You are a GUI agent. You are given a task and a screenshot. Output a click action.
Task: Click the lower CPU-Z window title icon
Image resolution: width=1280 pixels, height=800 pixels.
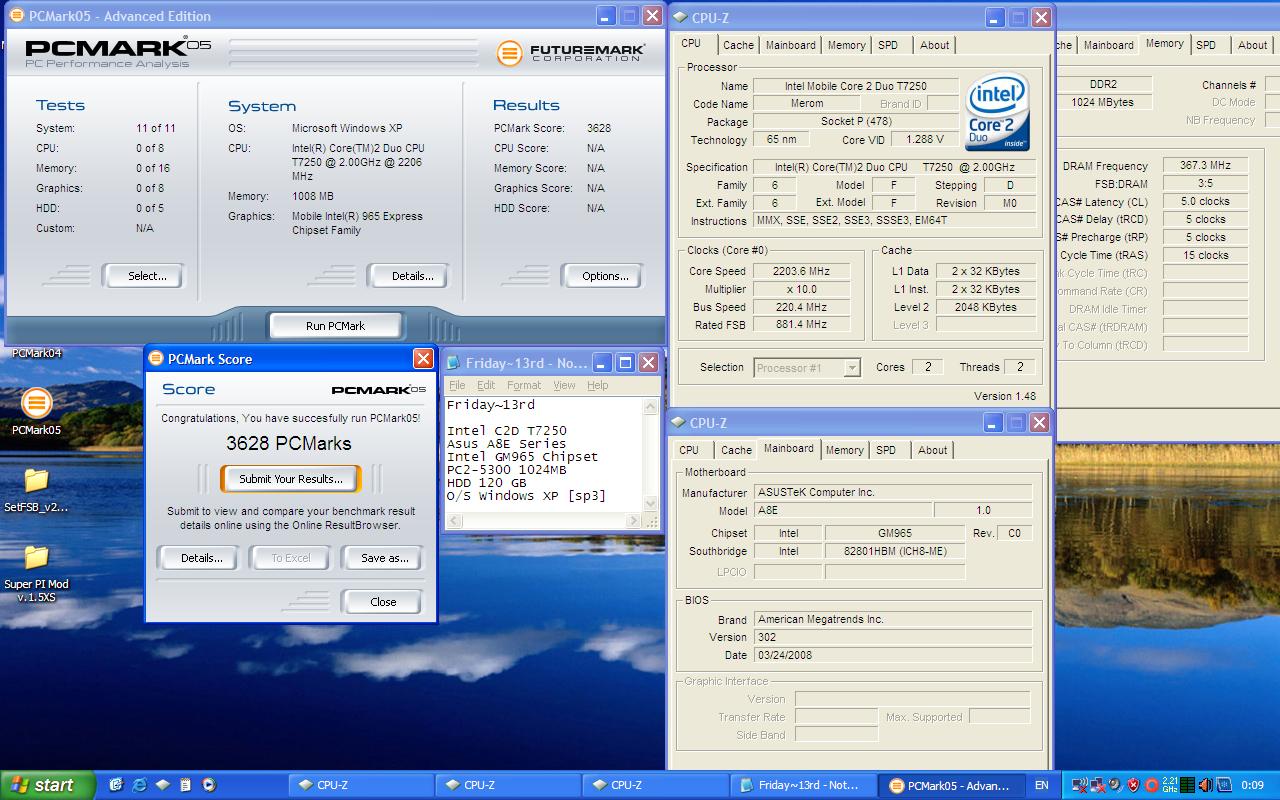(x=677, y=423)
